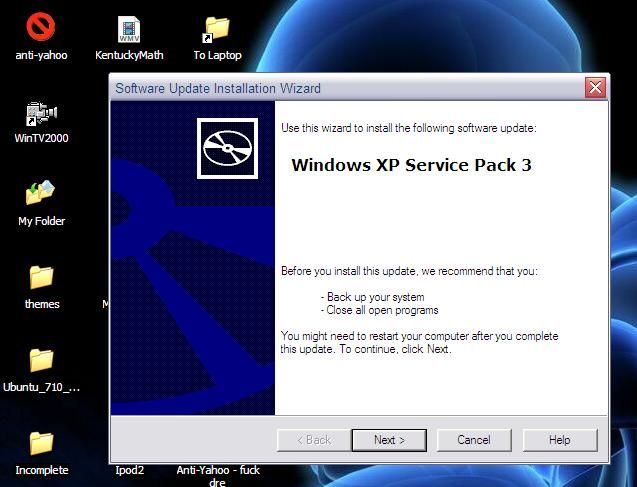
Task: Click the wizard title bar text
Action: (218, 88)
